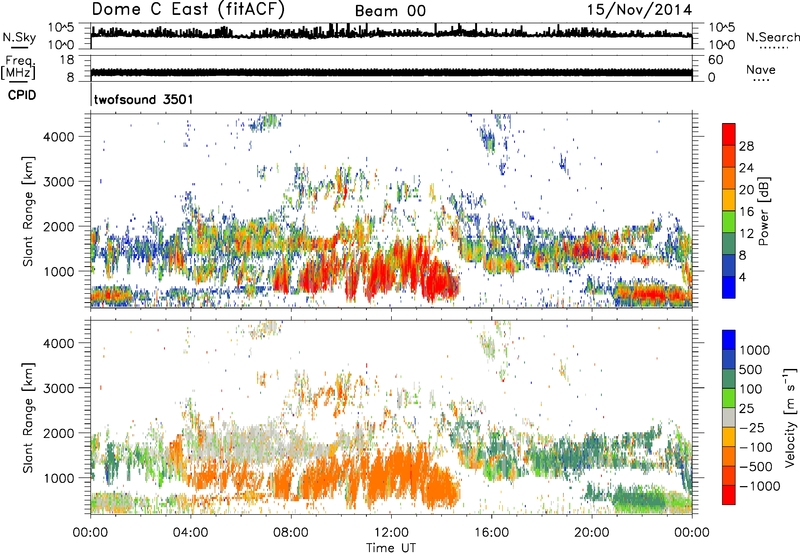Click the '60' tick on Nave axis
This screenshot has height=554, width=800.
pyautogui.click(x=716, y=60)
